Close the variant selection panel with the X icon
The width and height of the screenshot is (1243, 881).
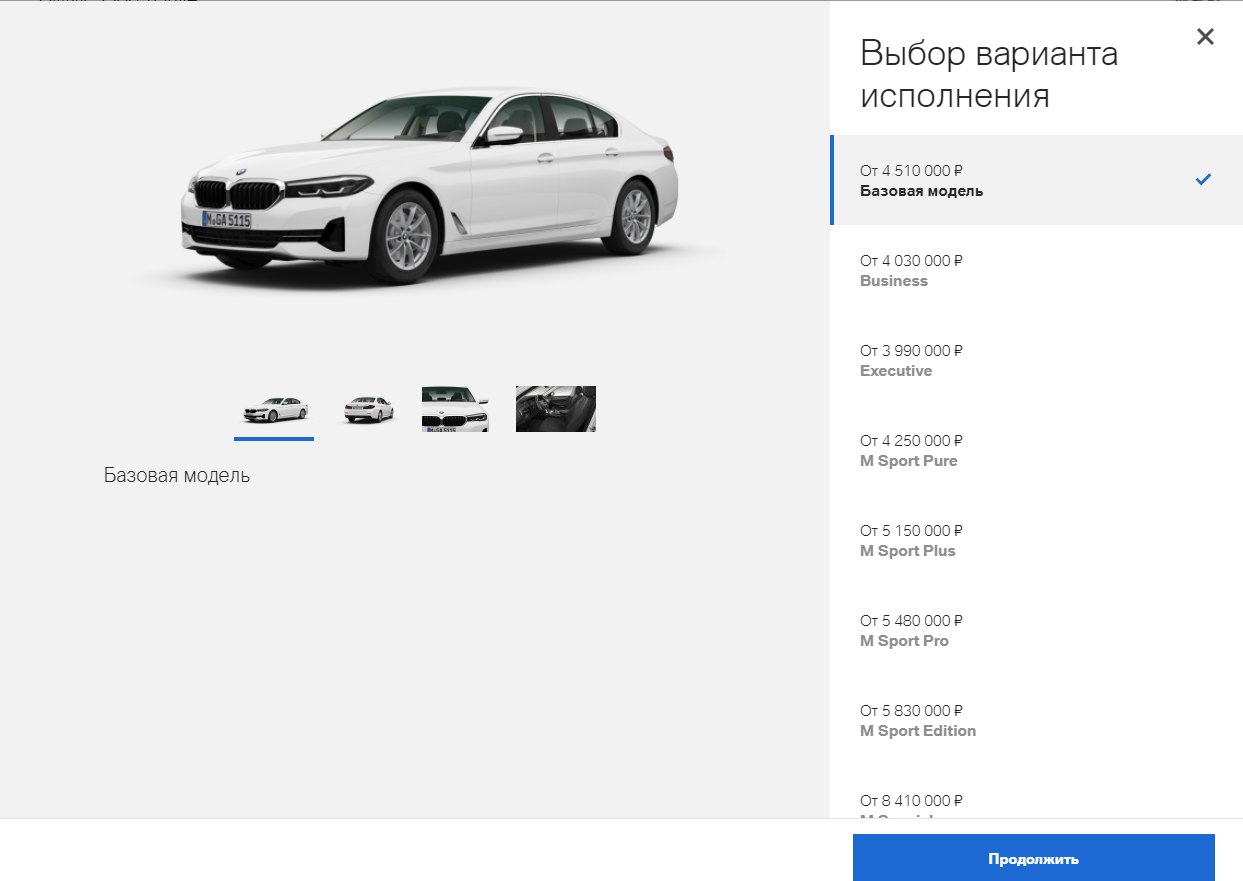1205,37
